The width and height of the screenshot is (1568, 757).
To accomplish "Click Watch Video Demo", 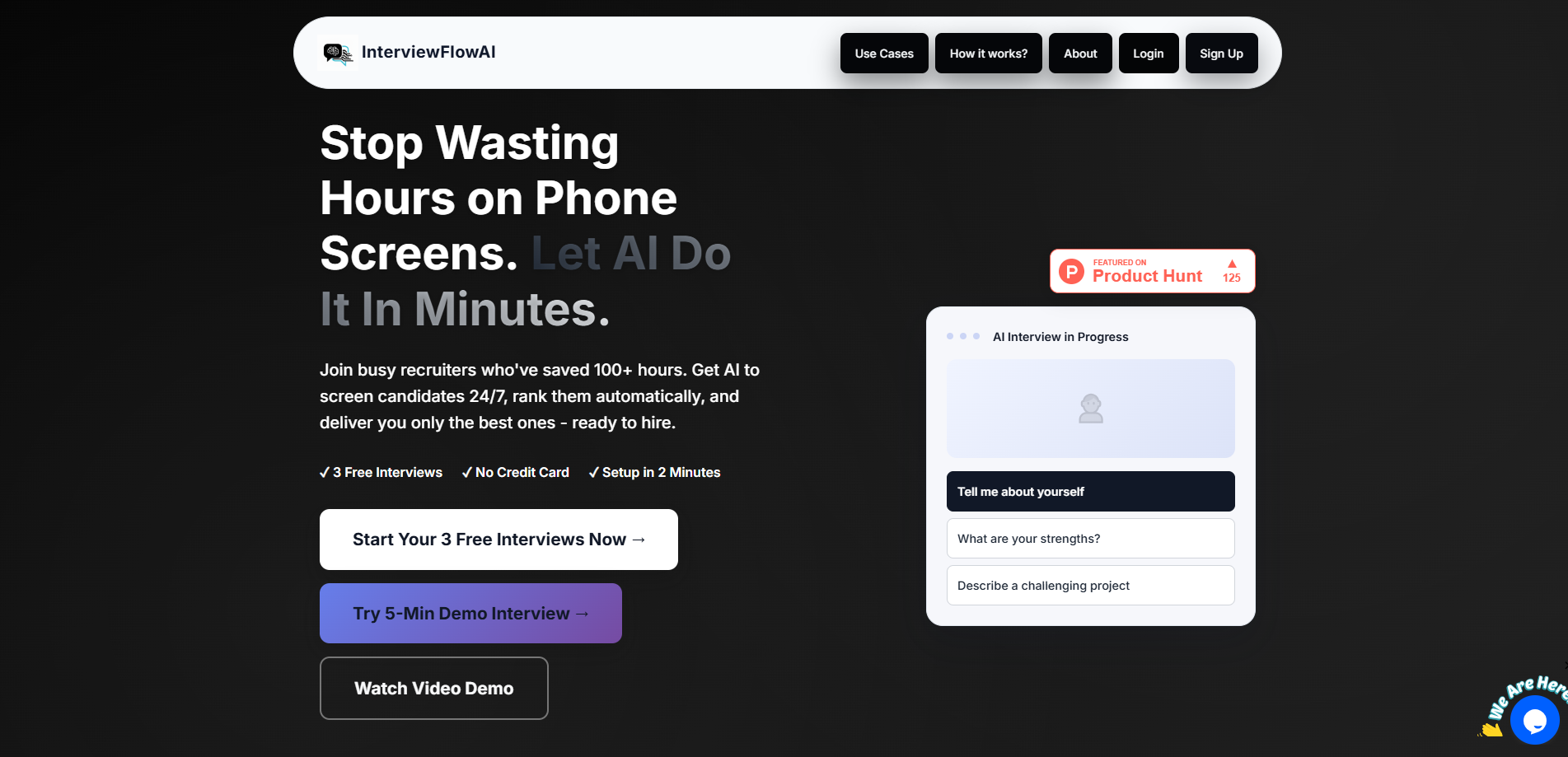I will coord(433,688).
